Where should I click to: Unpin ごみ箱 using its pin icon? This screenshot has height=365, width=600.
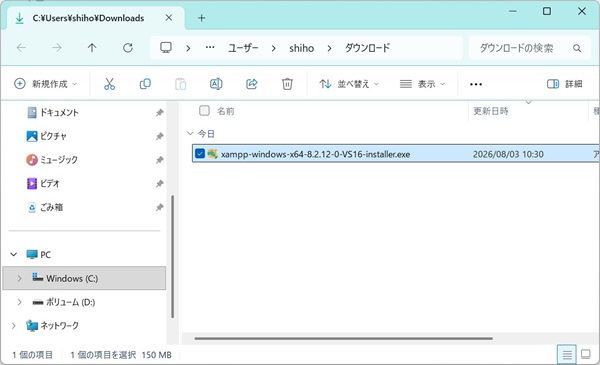point(160,207)
